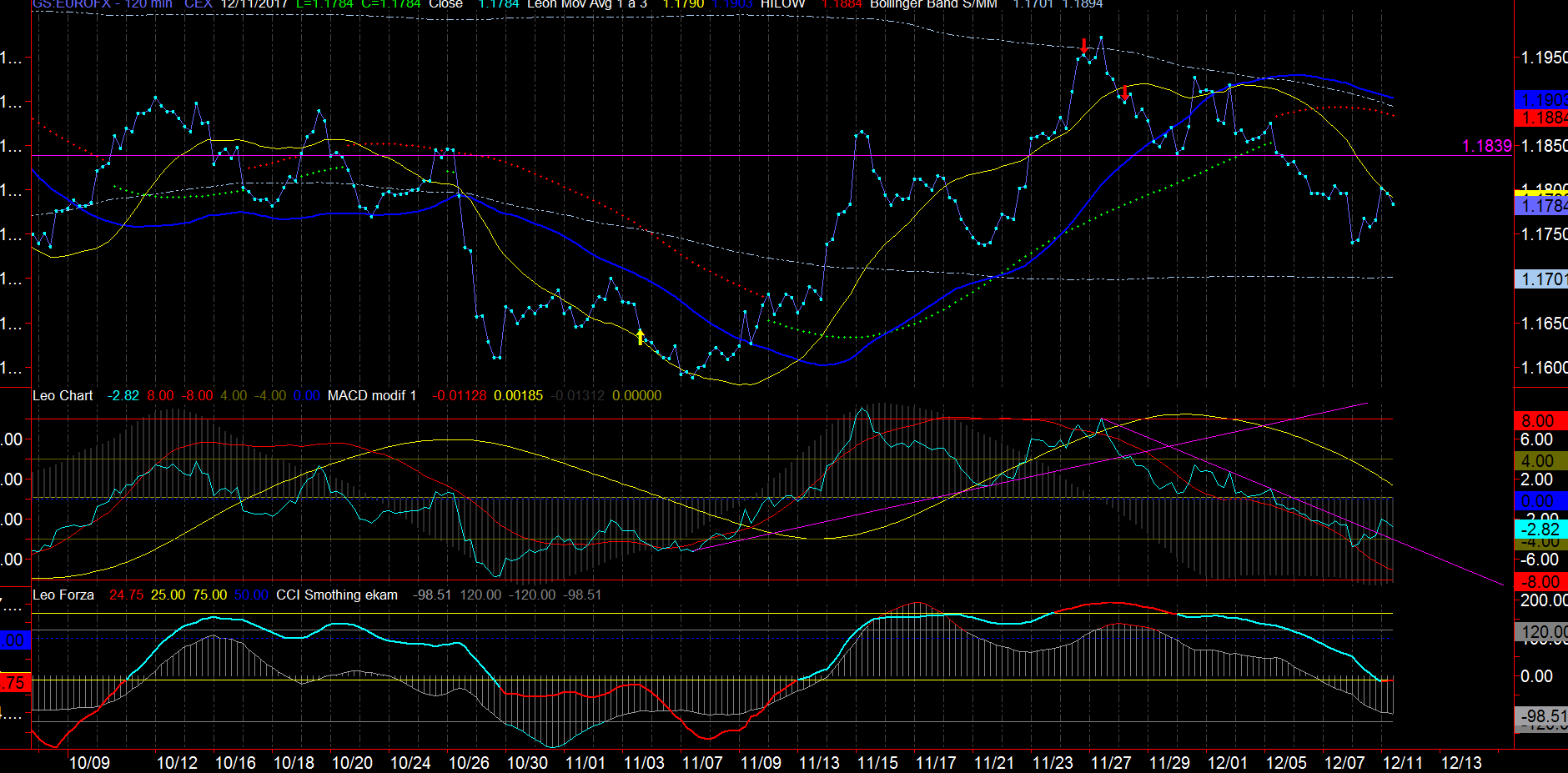Click the 10/26 date on time axis
This screenshot has width=1568, height=773.
(469, 762)
